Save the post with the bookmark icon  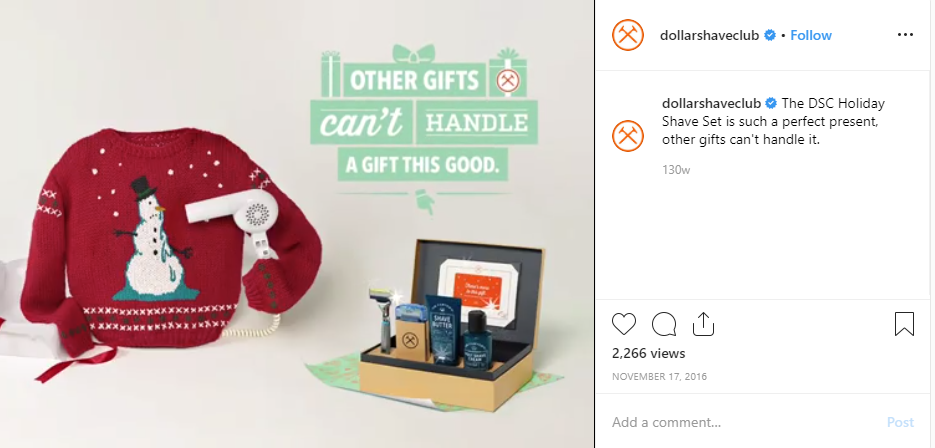pos(904,324)
